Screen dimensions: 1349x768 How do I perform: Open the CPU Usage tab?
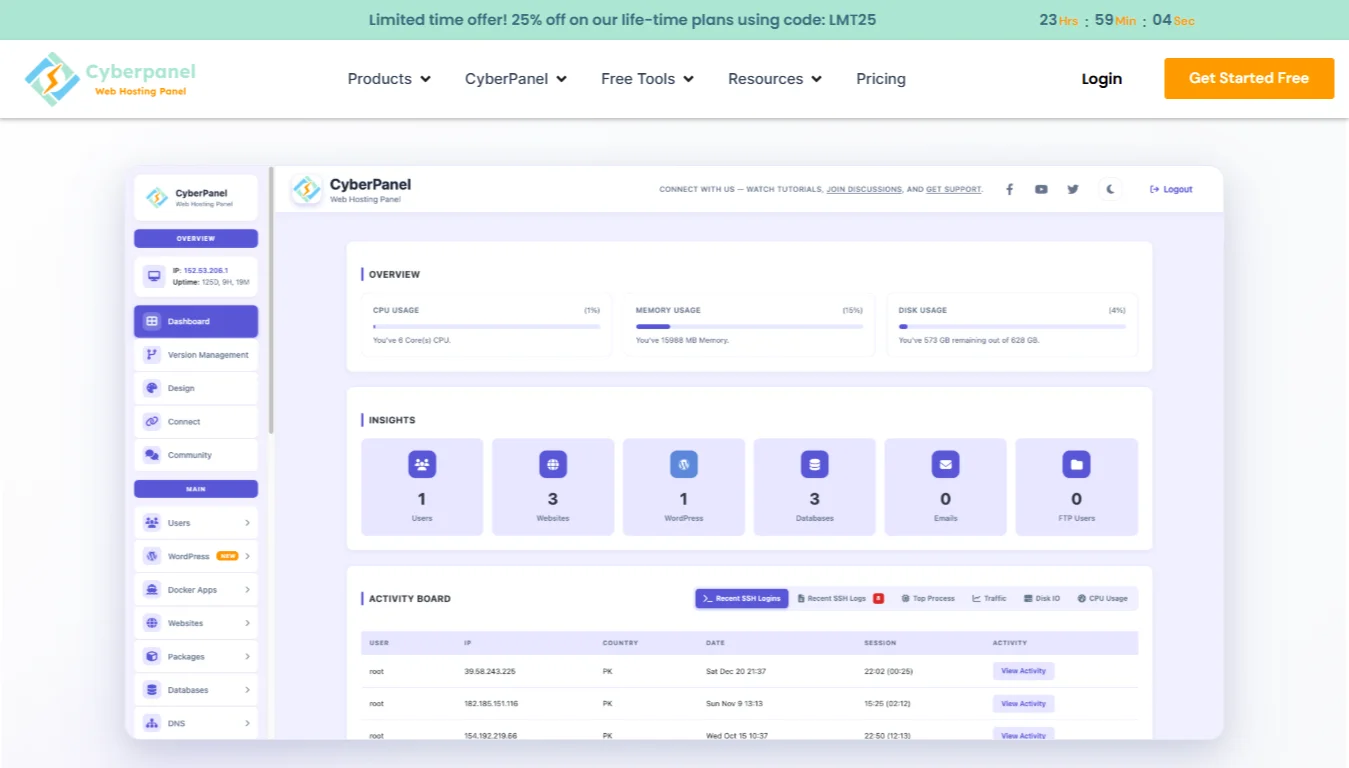[x=1102, y=598]
